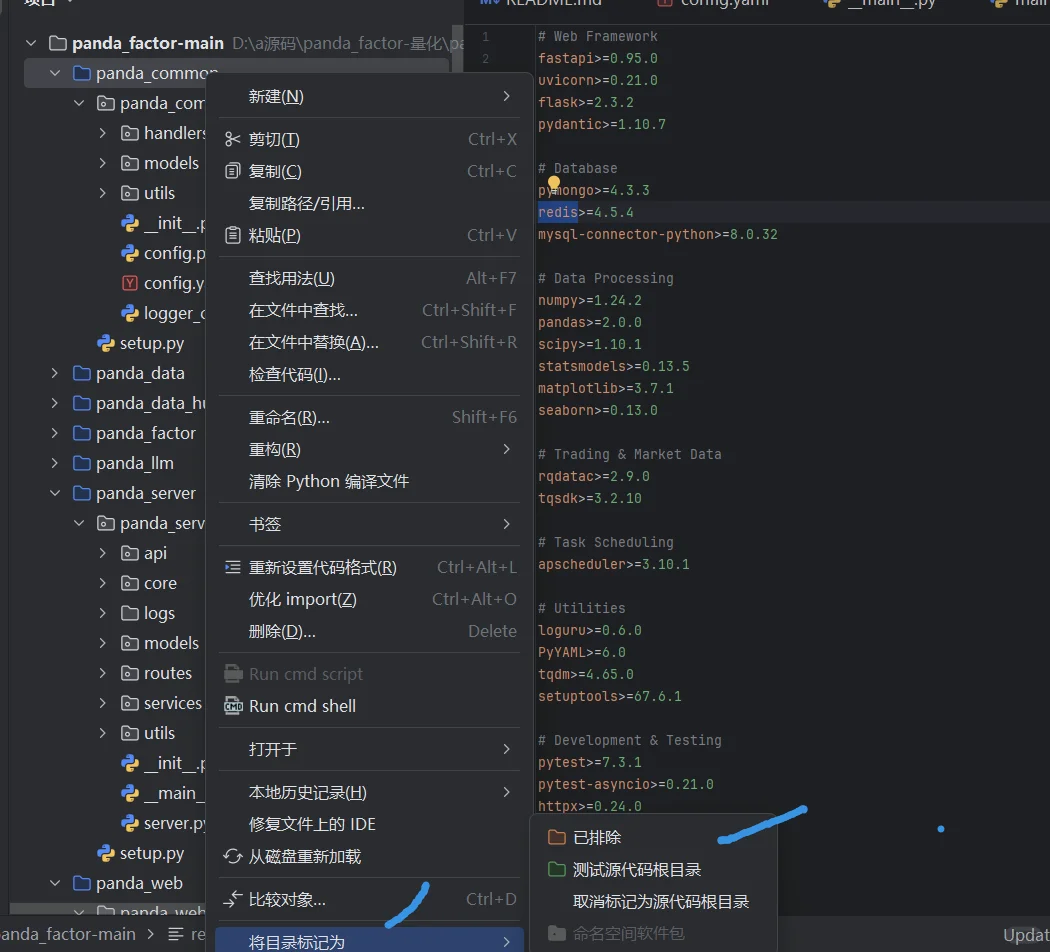Expand the panda_data folder chevron
1050x952 pixels.
(55, 373)
